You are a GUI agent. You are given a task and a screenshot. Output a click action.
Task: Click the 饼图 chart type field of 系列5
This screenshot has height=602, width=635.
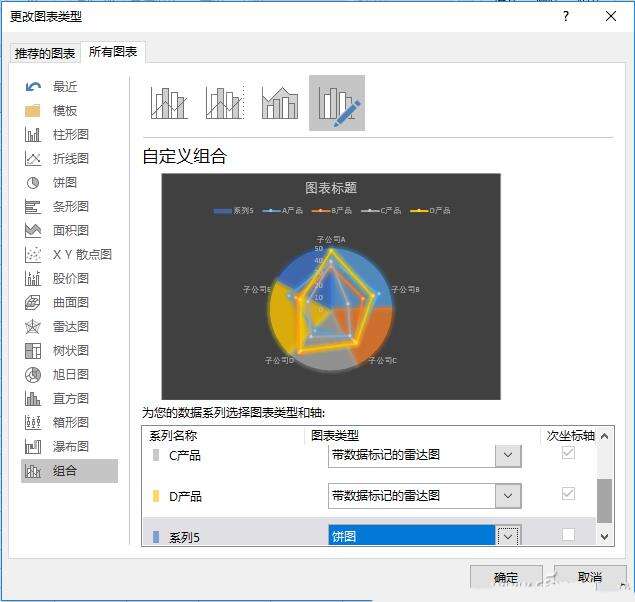(x=411, y=536)
